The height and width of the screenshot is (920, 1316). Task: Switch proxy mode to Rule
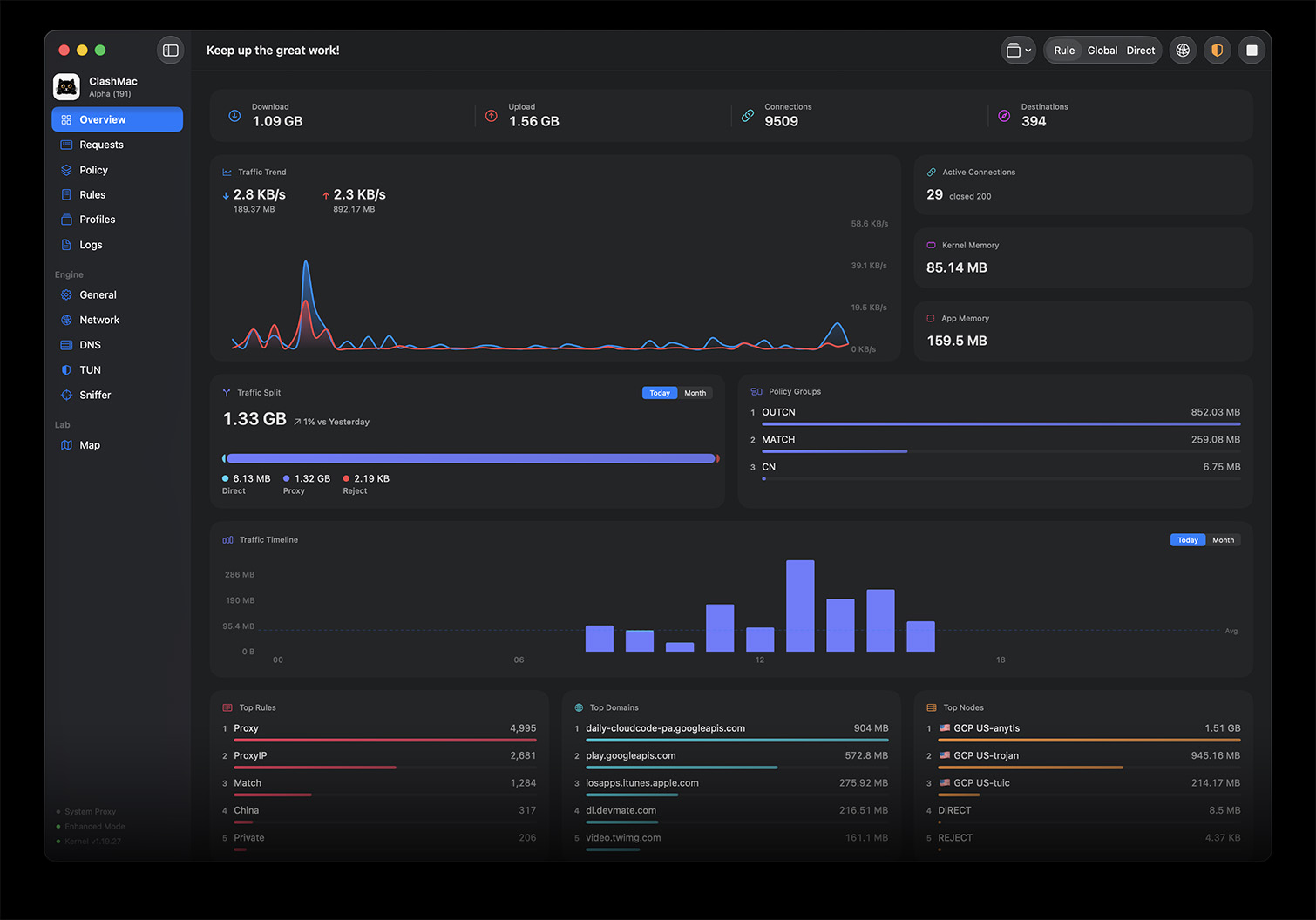[x=1064, y=51]
